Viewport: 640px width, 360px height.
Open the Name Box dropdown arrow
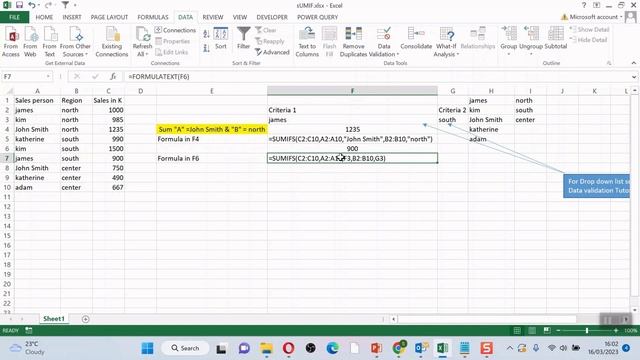tap(48, 76)
